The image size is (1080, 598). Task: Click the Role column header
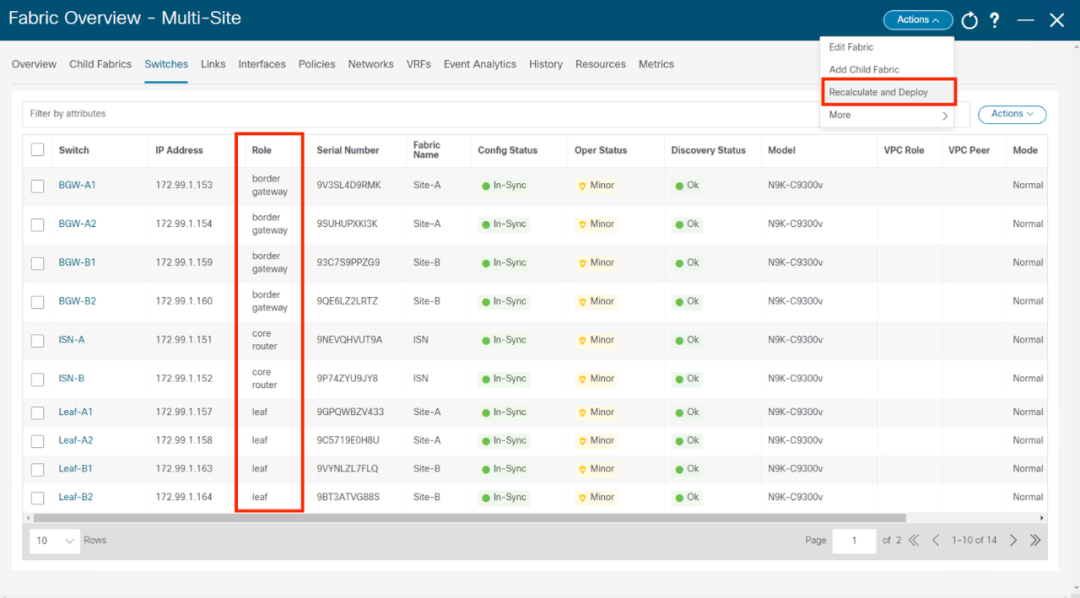pos(262,150)
